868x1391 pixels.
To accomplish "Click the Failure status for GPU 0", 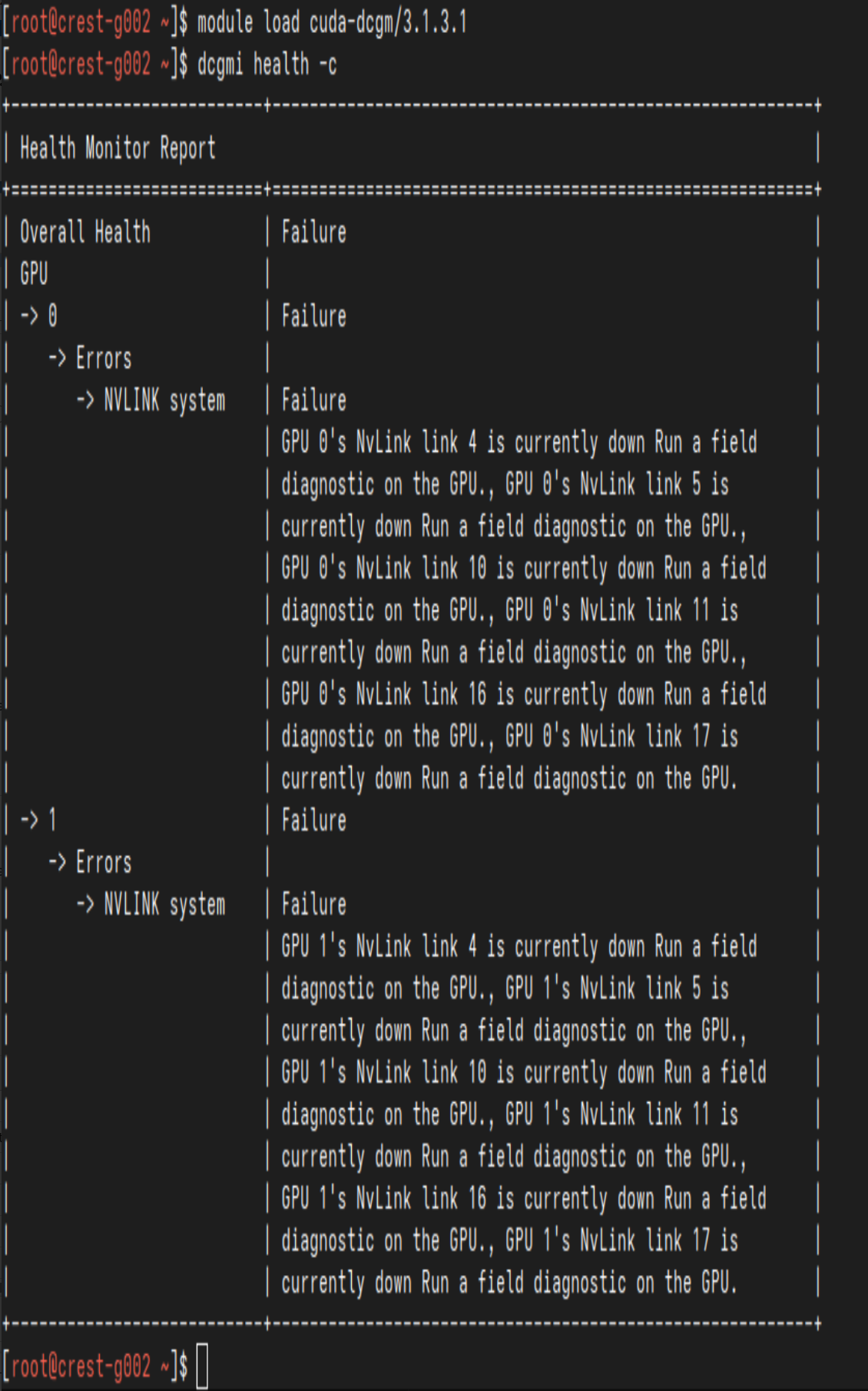I will tap(313, 316).
